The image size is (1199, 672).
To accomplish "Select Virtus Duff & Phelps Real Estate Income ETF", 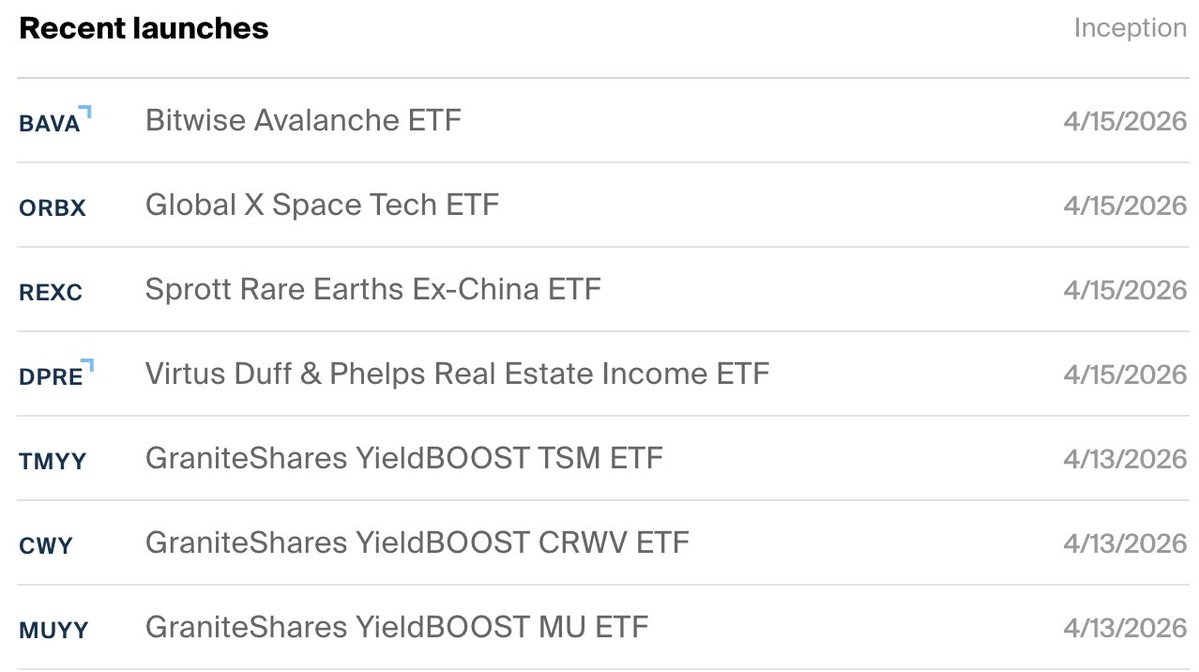I will [x=457, y=374].
